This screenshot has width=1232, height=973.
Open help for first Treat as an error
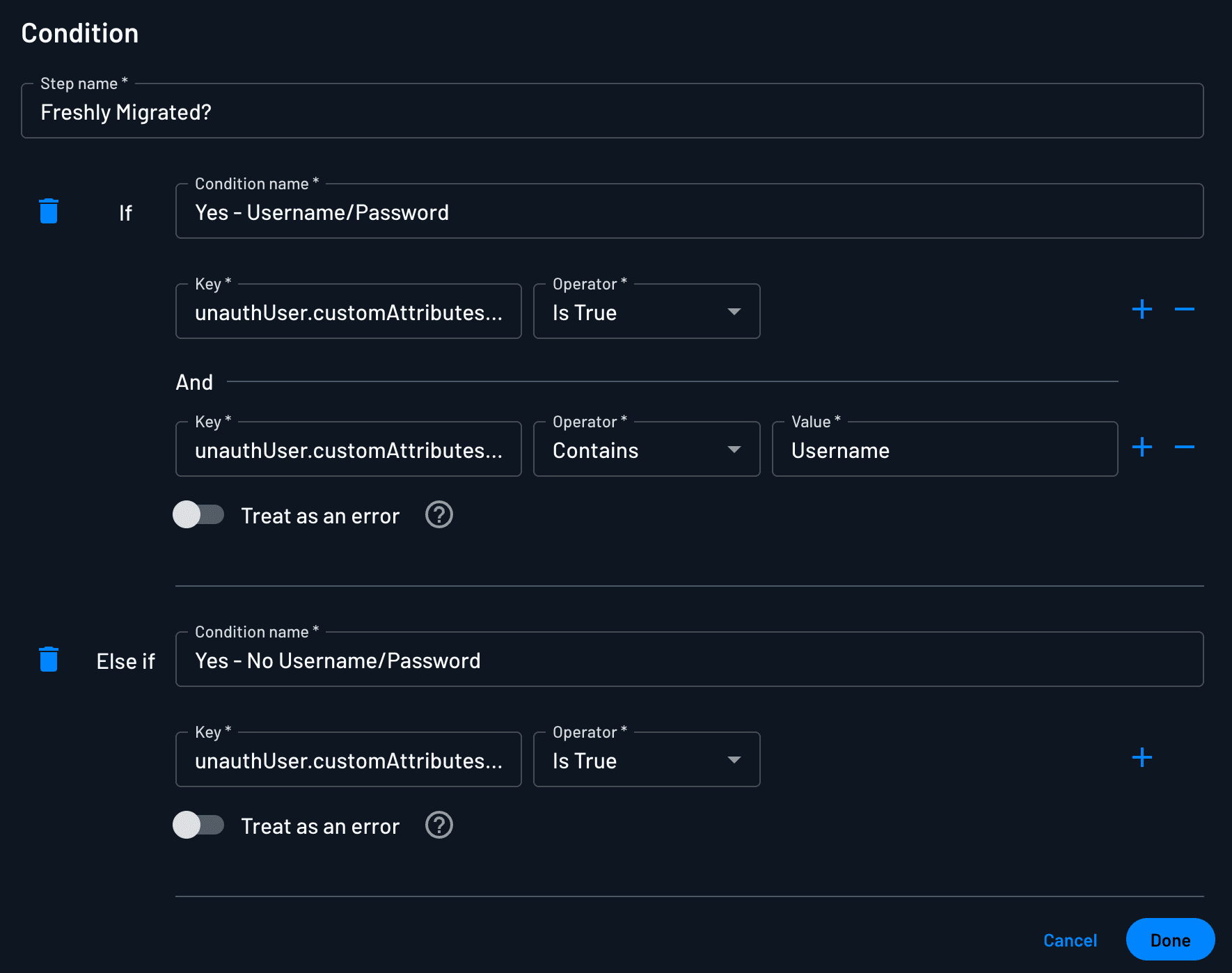439,515
